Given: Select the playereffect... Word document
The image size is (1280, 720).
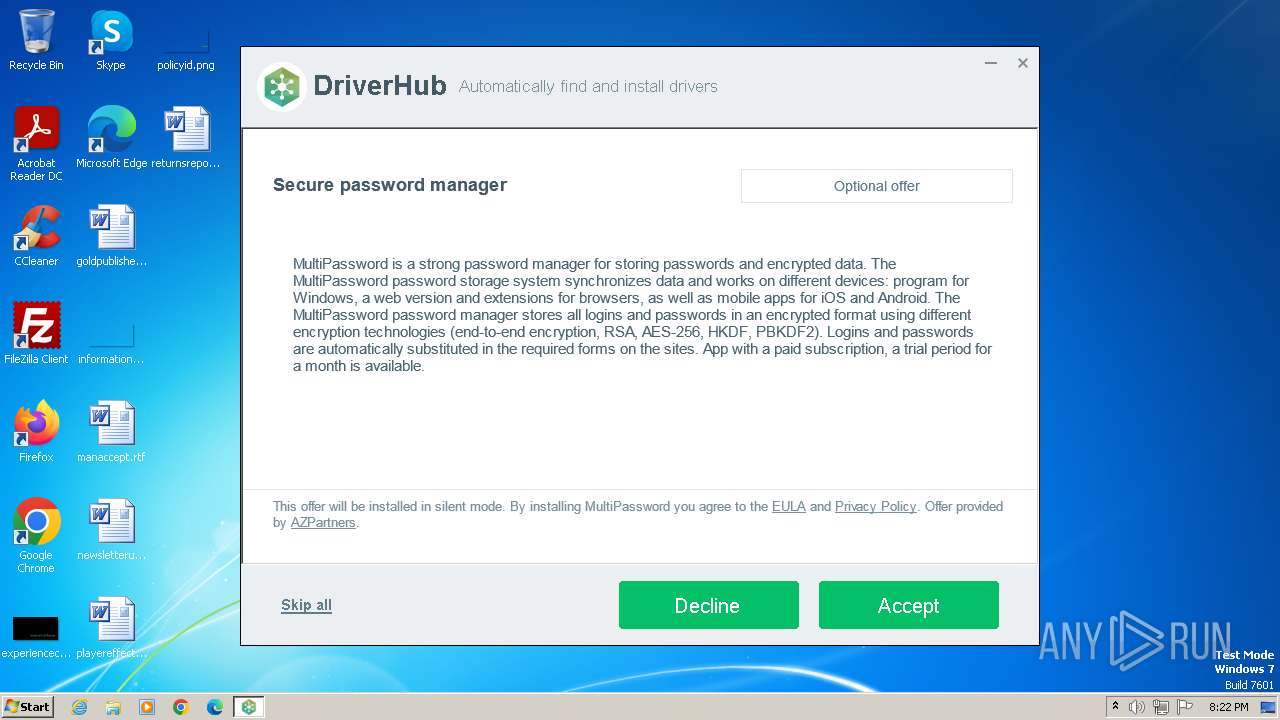Looking at the screenshot, I should coord(111,628).
